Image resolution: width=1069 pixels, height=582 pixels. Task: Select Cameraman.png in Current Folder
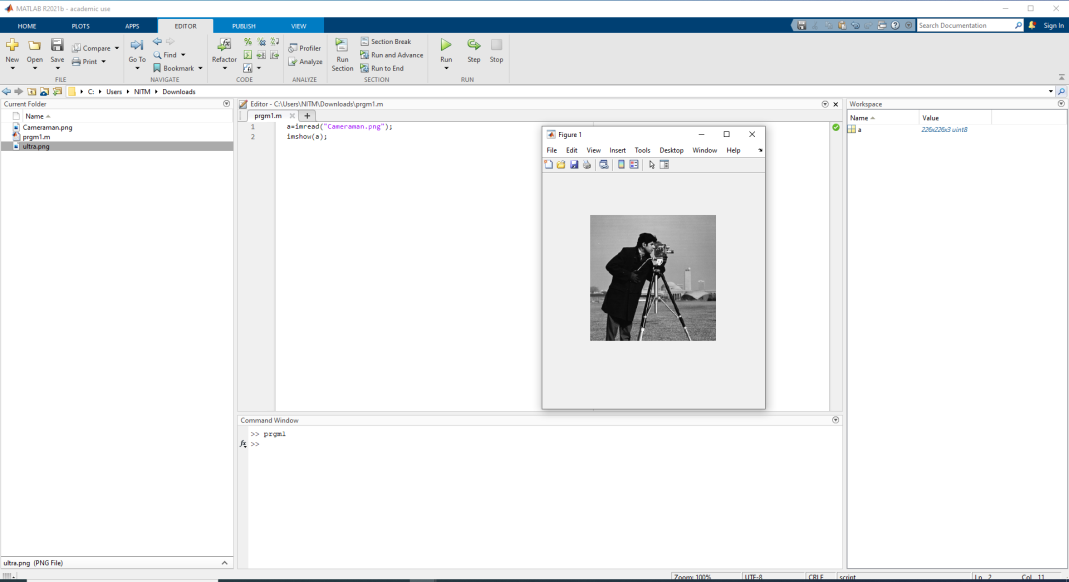pos(47,127)
